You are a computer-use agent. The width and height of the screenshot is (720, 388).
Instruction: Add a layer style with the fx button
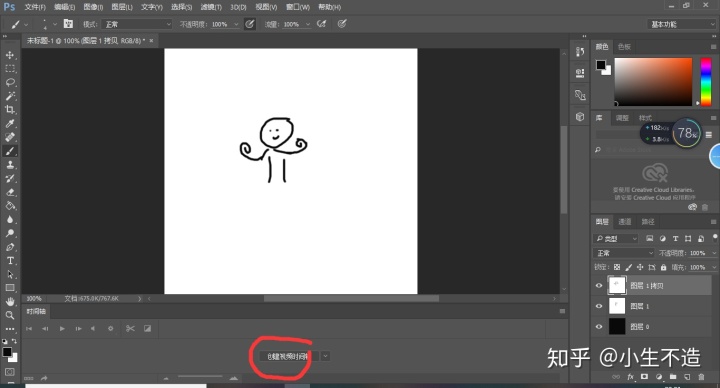point(630,377)
